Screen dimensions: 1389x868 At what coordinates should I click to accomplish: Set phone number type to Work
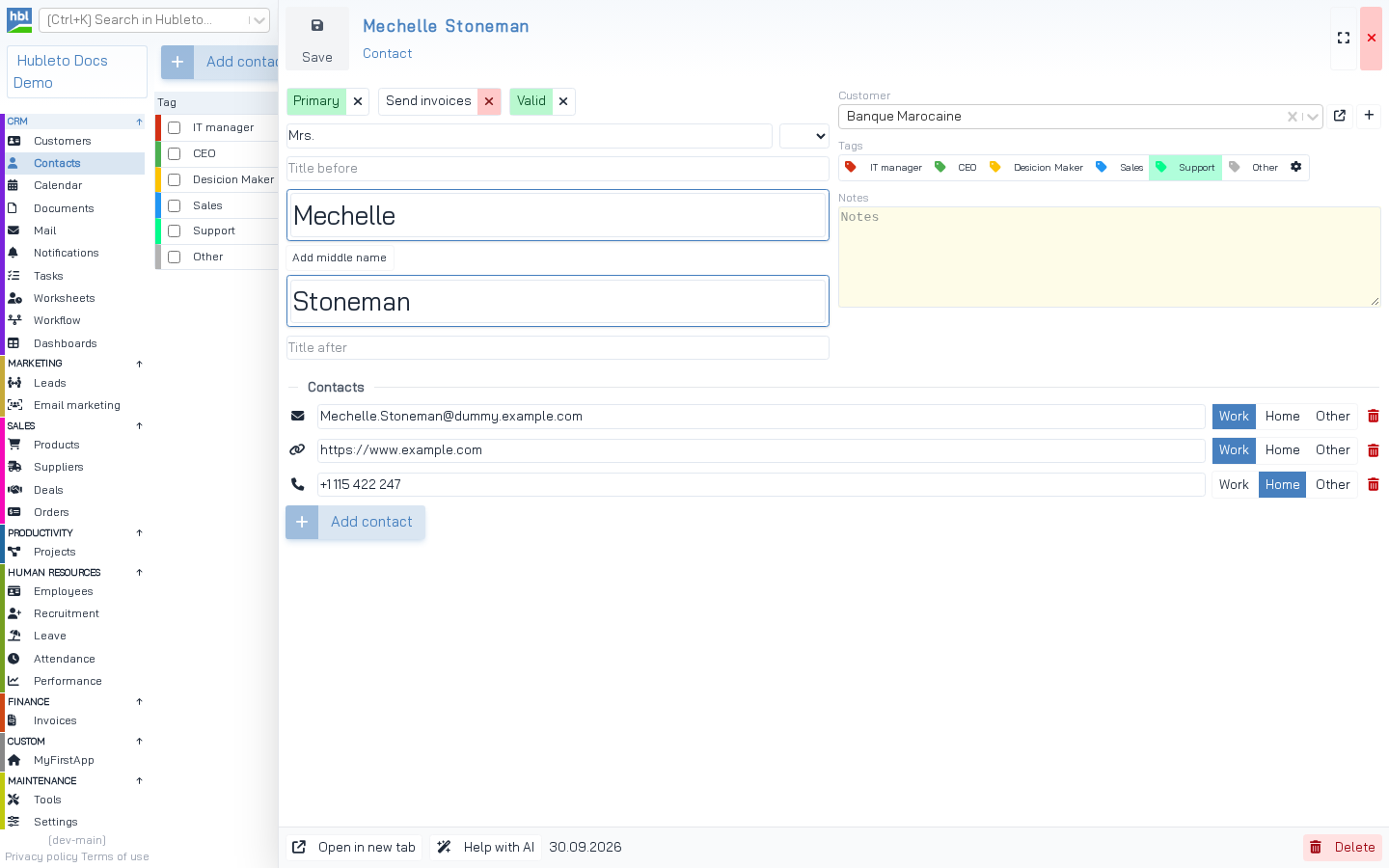(x=1234, y=484)
